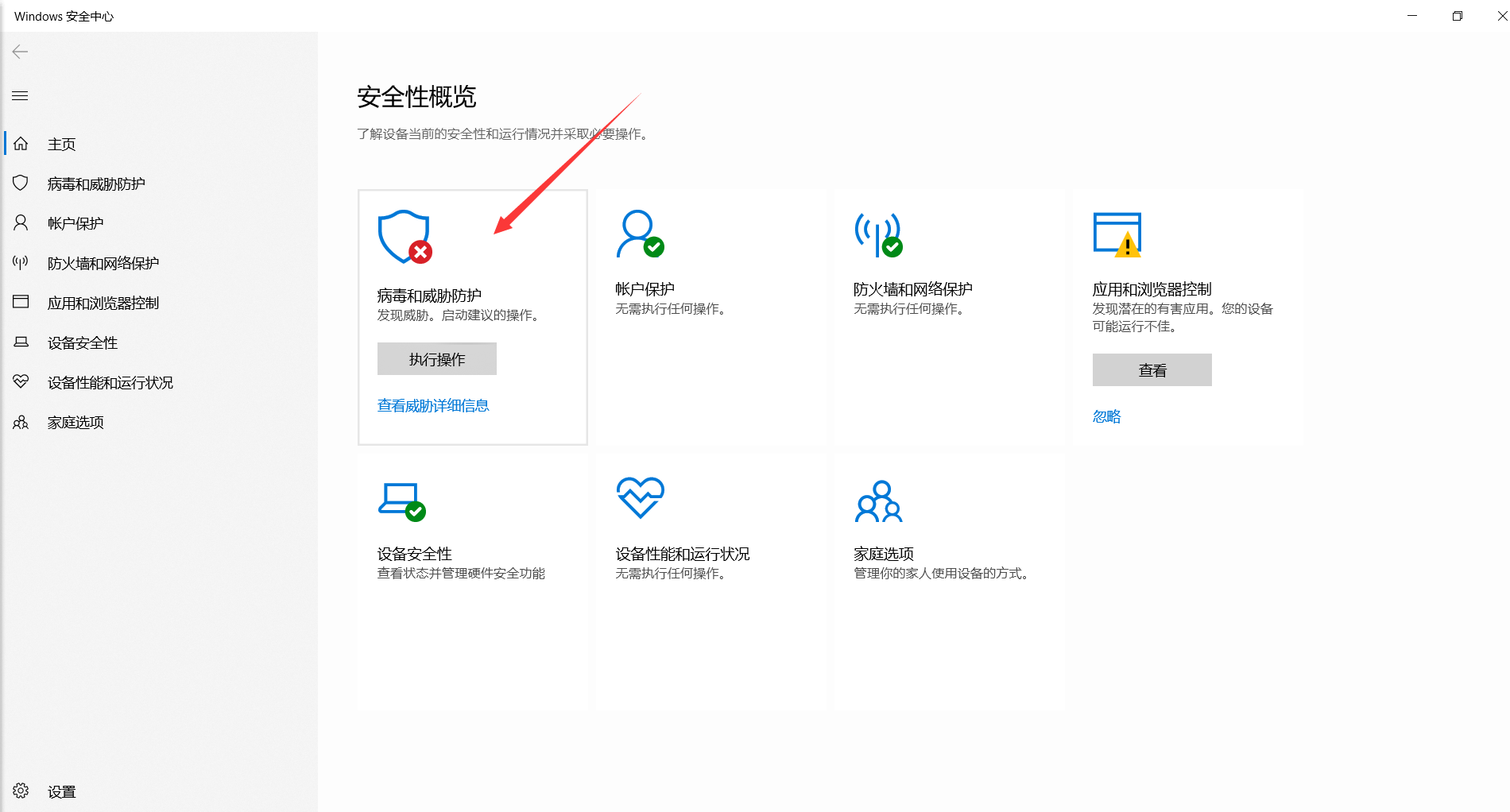Image resolution: width=1510 pixels, height=812 pixels.
Task: Click the 防火墙和网络保护 card title
Action: pyautogui.click(x=912, y=289)
